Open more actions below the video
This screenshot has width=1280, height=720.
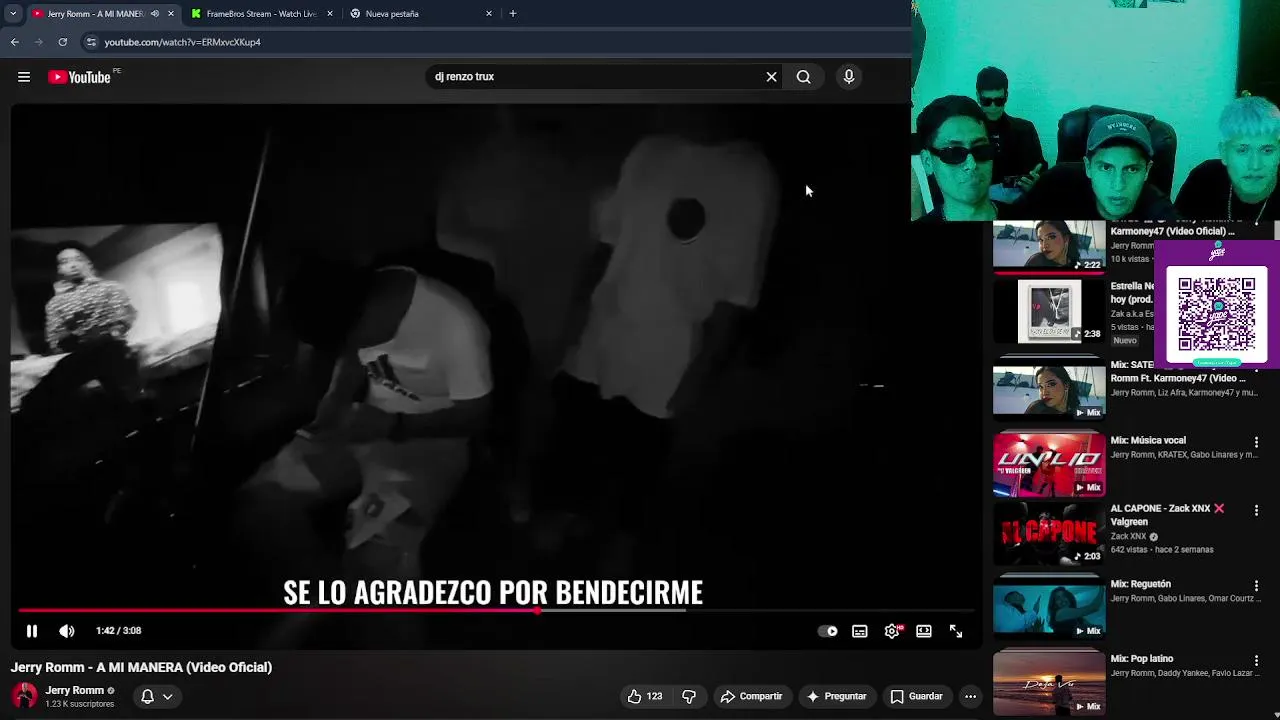click(x=970, y=696)
